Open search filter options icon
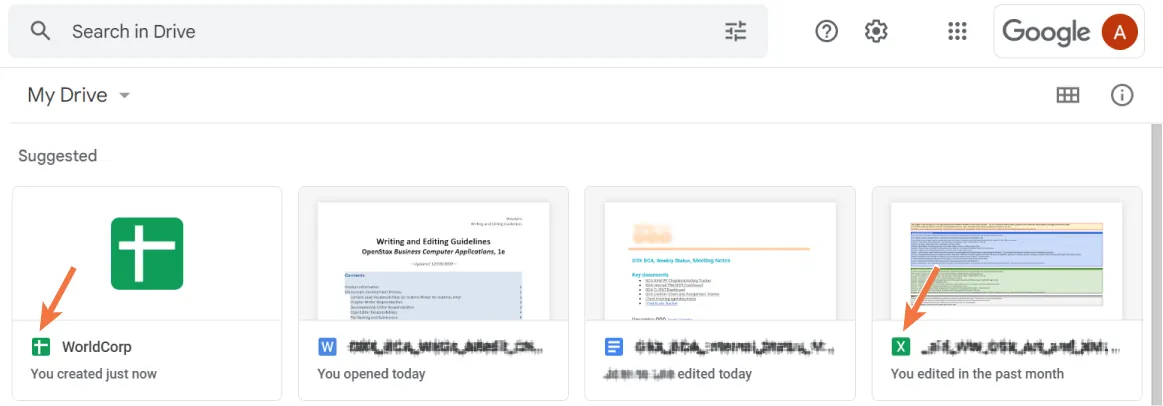This screenshot has width=1163, height=406. tap(736, 31)
